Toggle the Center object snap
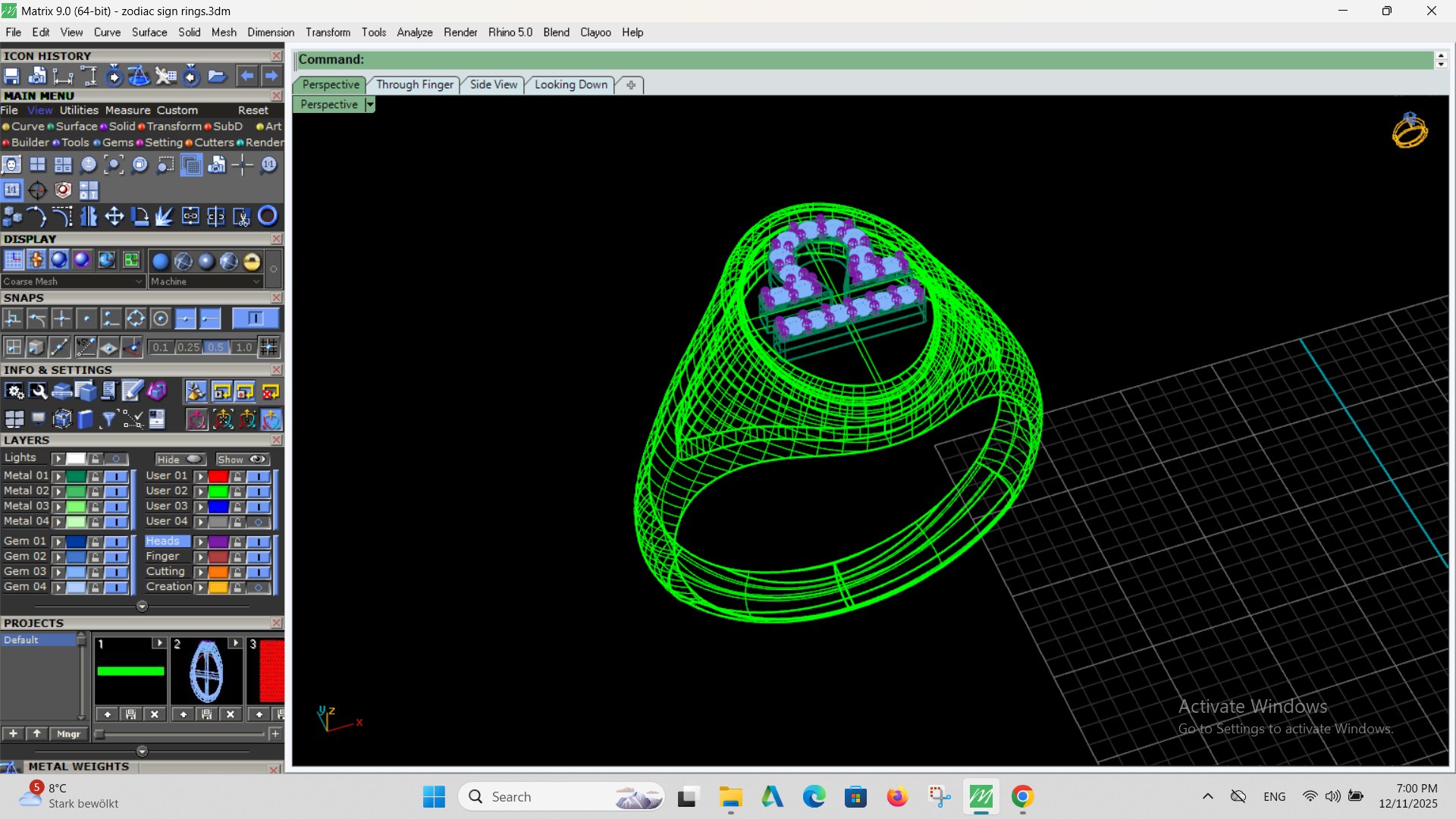This screenshot has width=1456, height=819. click(160, 319)
